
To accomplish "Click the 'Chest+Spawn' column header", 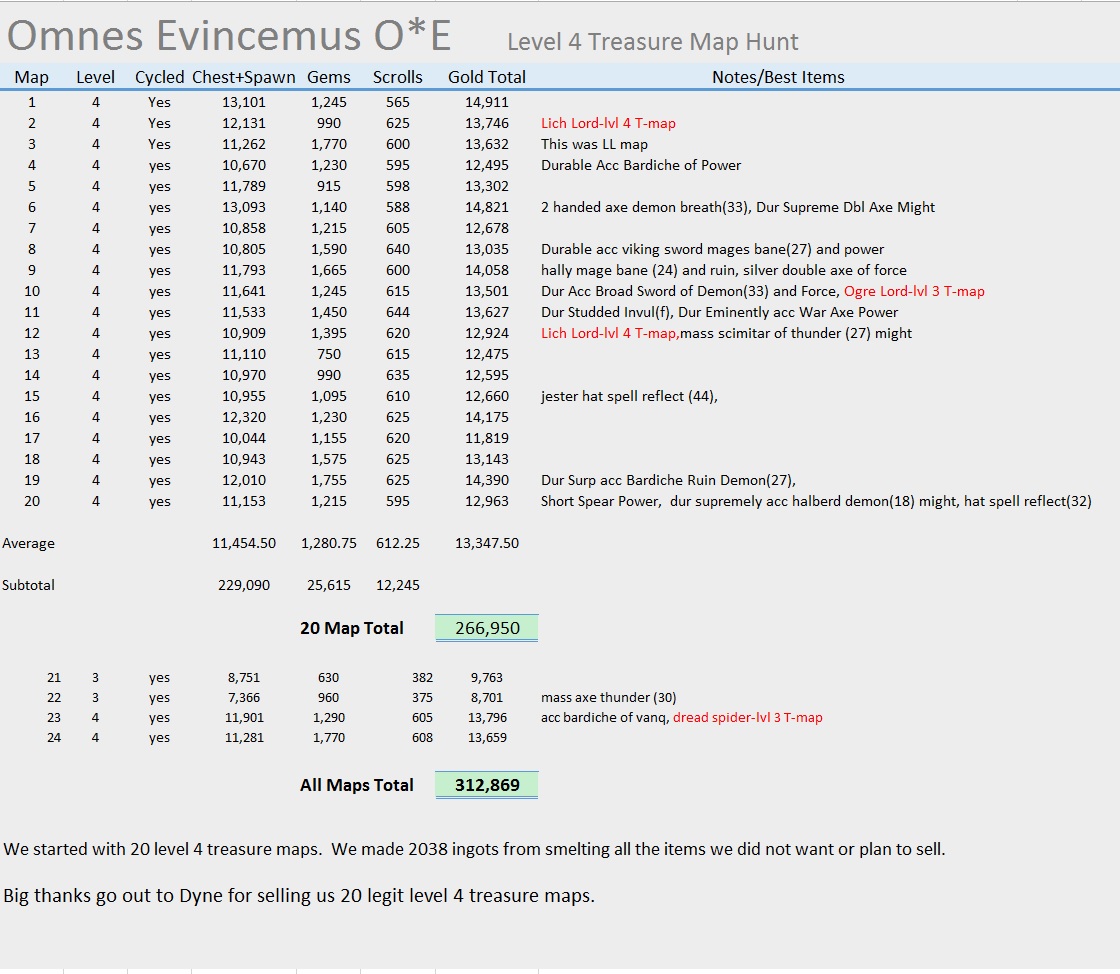I will pos(243,77).
